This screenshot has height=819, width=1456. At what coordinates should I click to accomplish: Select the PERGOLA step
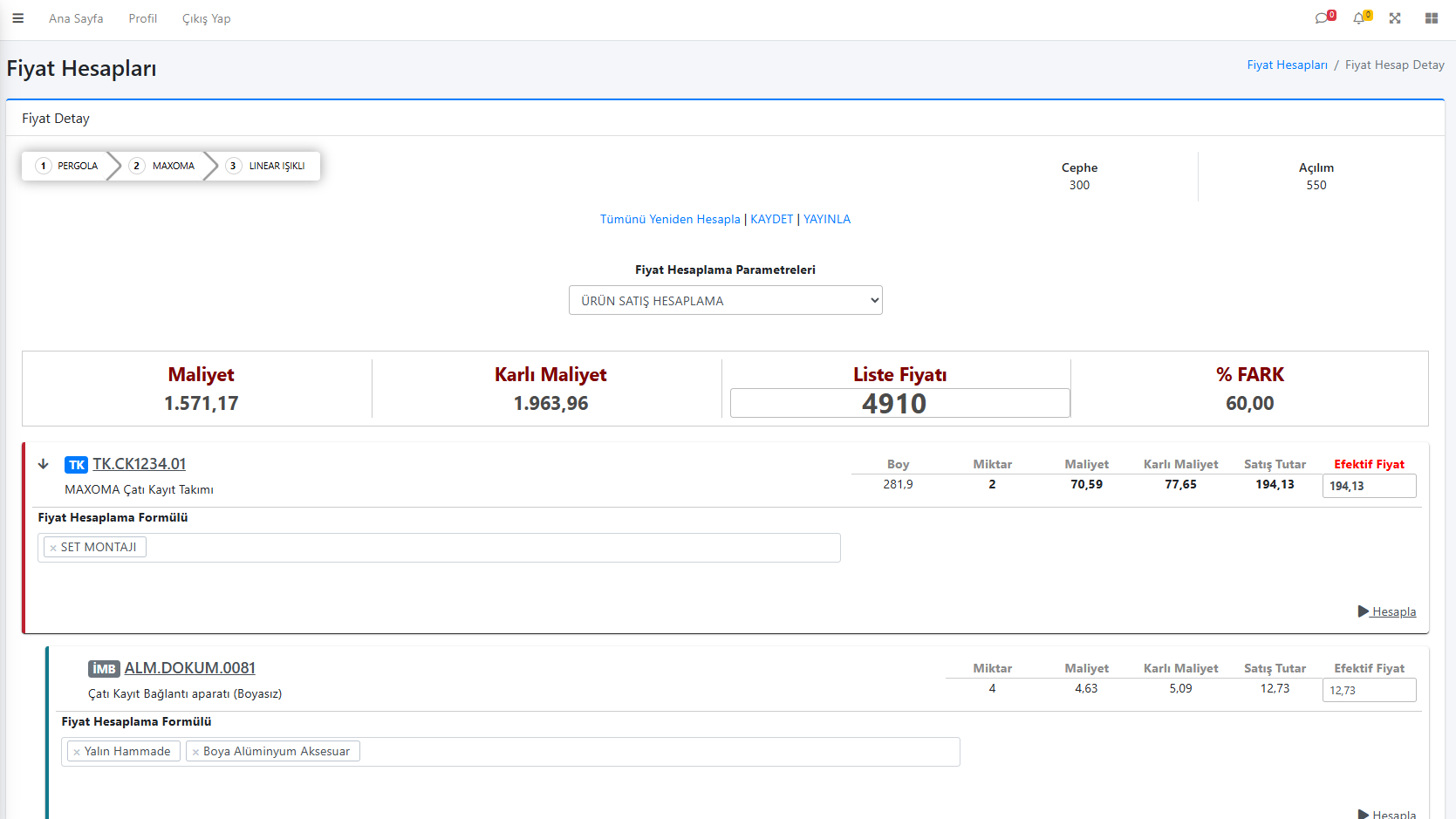[x=68, y=166]
